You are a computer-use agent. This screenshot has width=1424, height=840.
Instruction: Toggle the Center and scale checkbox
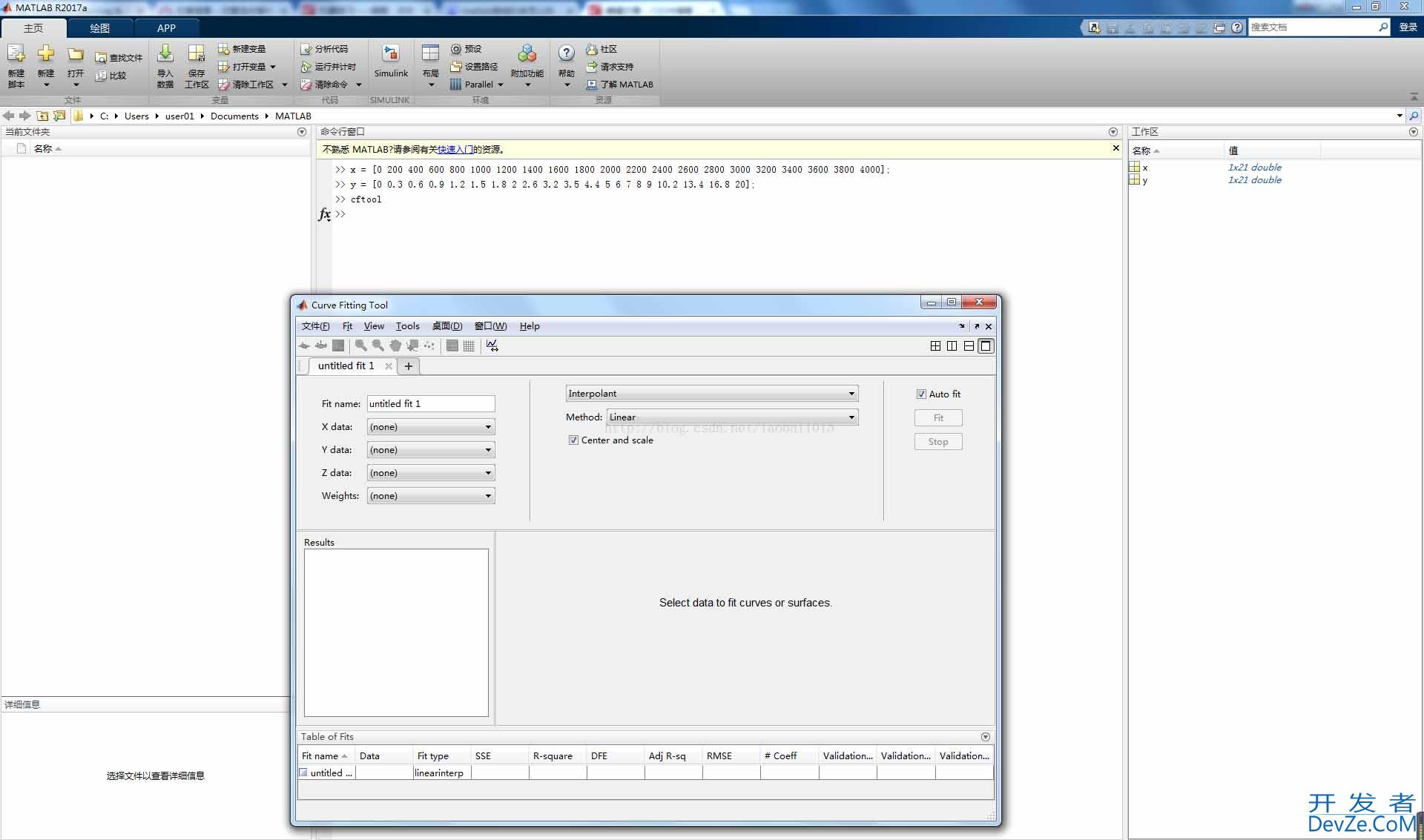[x=573, y=440]
